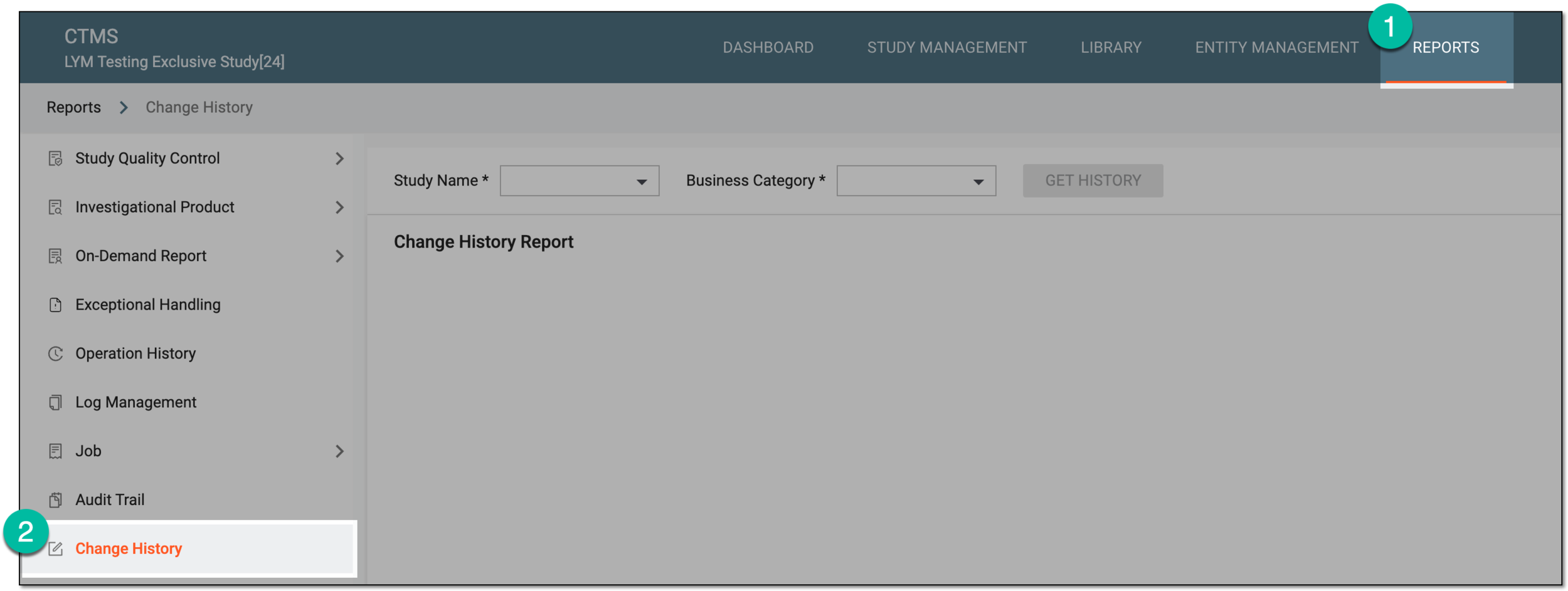Select Change History in sidebar
The height and width of the screenshot is (591, 1568).
(189, 549)
